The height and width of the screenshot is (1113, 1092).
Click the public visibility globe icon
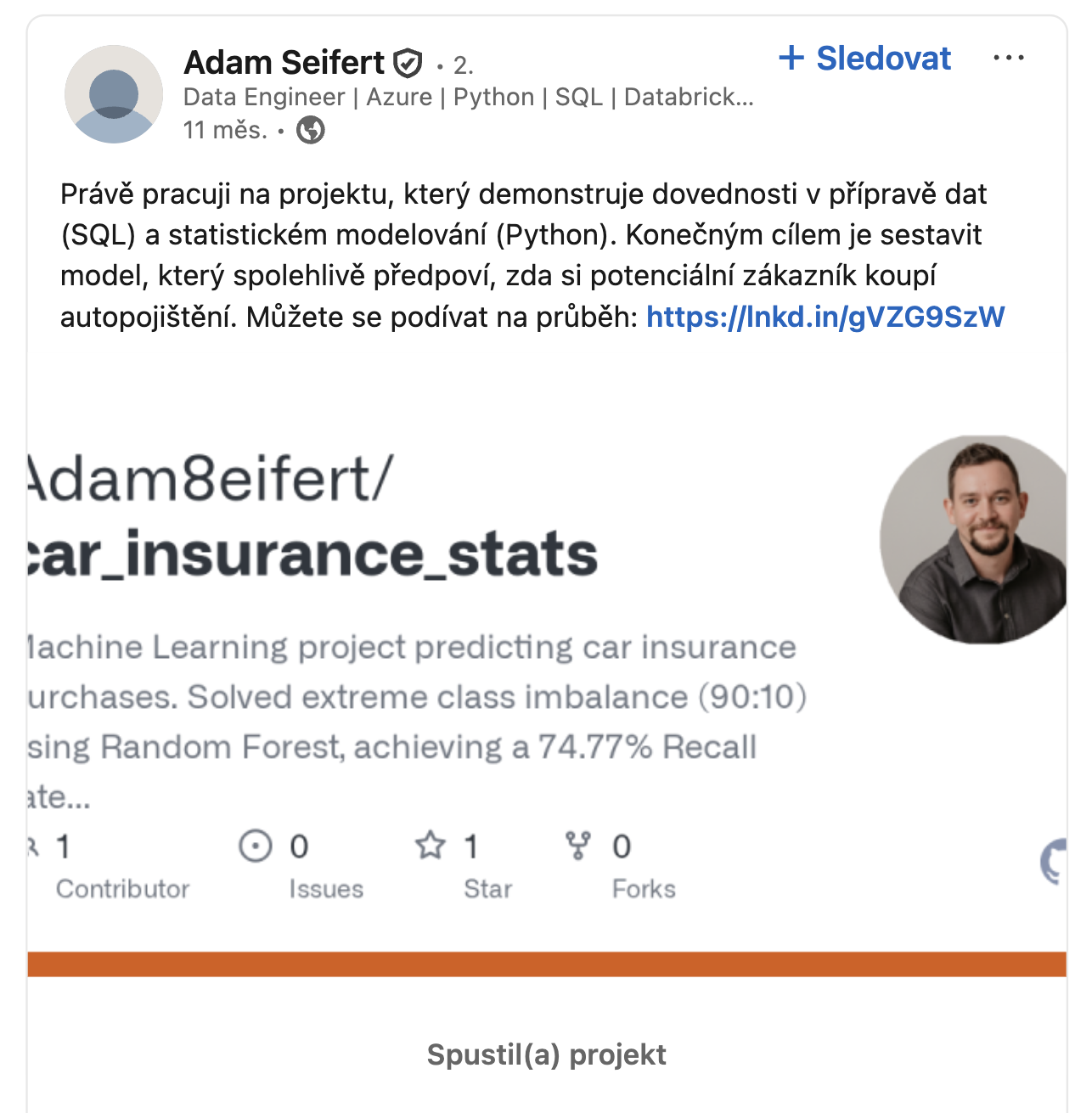pos(311,130)
